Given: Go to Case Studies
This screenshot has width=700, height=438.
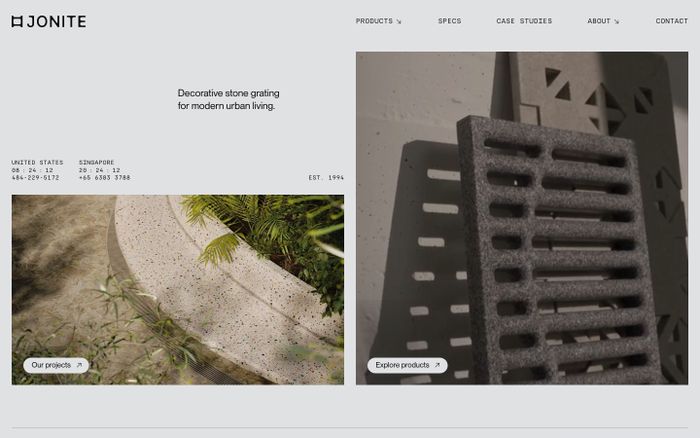Looking at the screenshot, I should point(524,21).
